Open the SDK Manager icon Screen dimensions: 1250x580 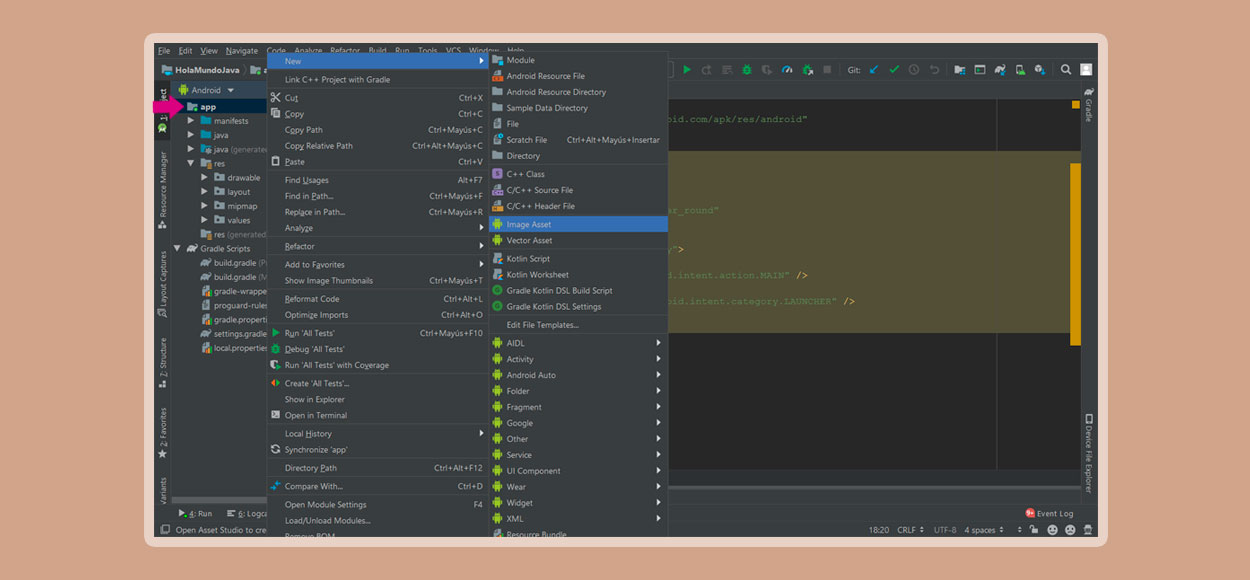click(1040, 70)
